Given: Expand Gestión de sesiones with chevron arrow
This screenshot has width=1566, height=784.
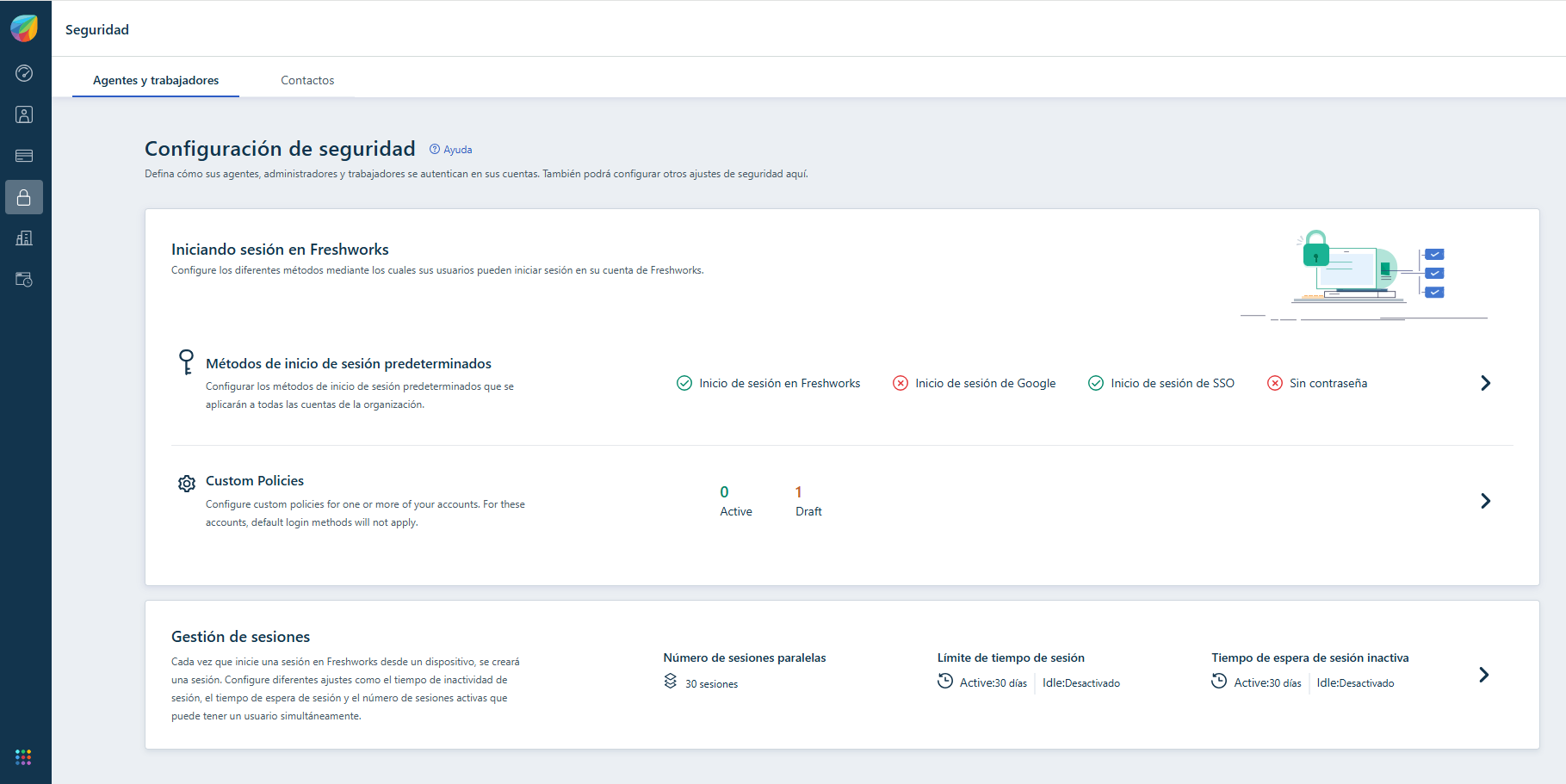Looking at the screenshot, I should 1483,675.
